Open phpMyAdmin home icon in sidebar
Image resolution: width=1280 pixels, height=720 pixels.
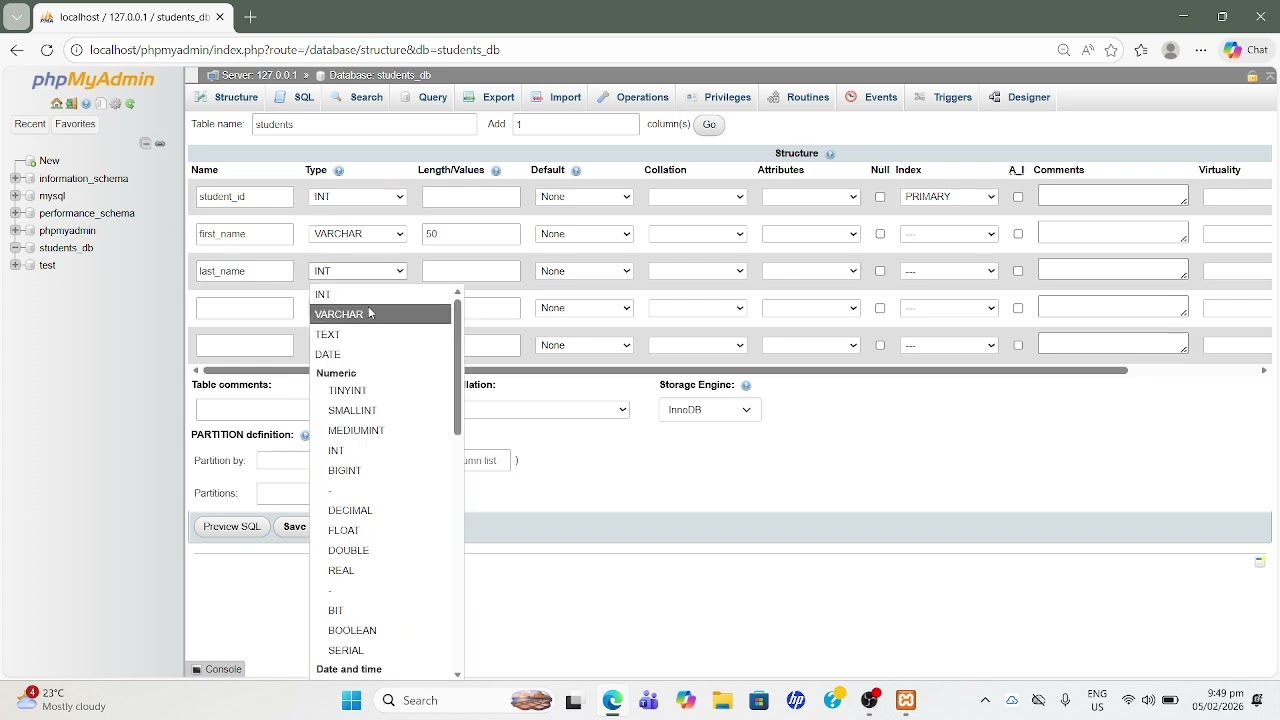coord(57,103)
